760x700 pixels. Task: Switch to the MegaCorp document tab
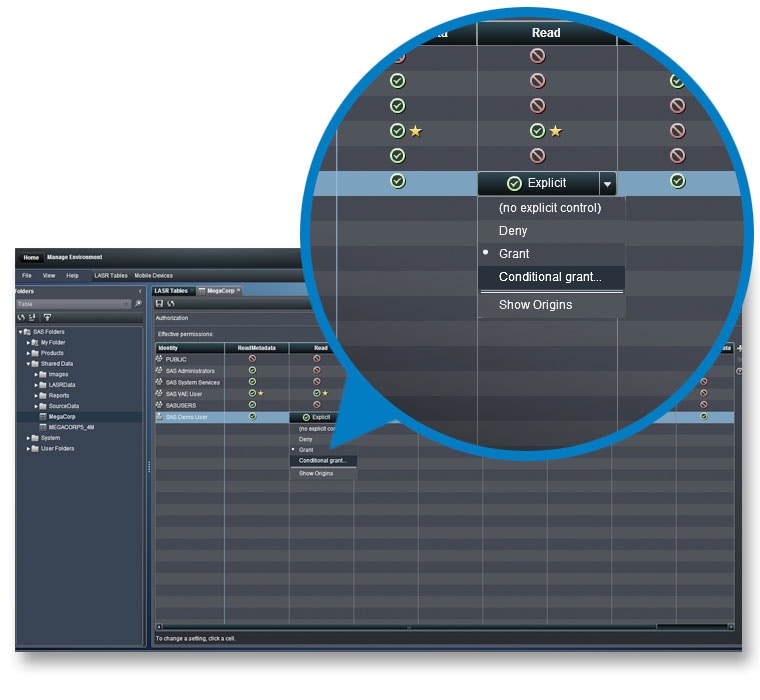pyautogui.click(x=221, y=291)
